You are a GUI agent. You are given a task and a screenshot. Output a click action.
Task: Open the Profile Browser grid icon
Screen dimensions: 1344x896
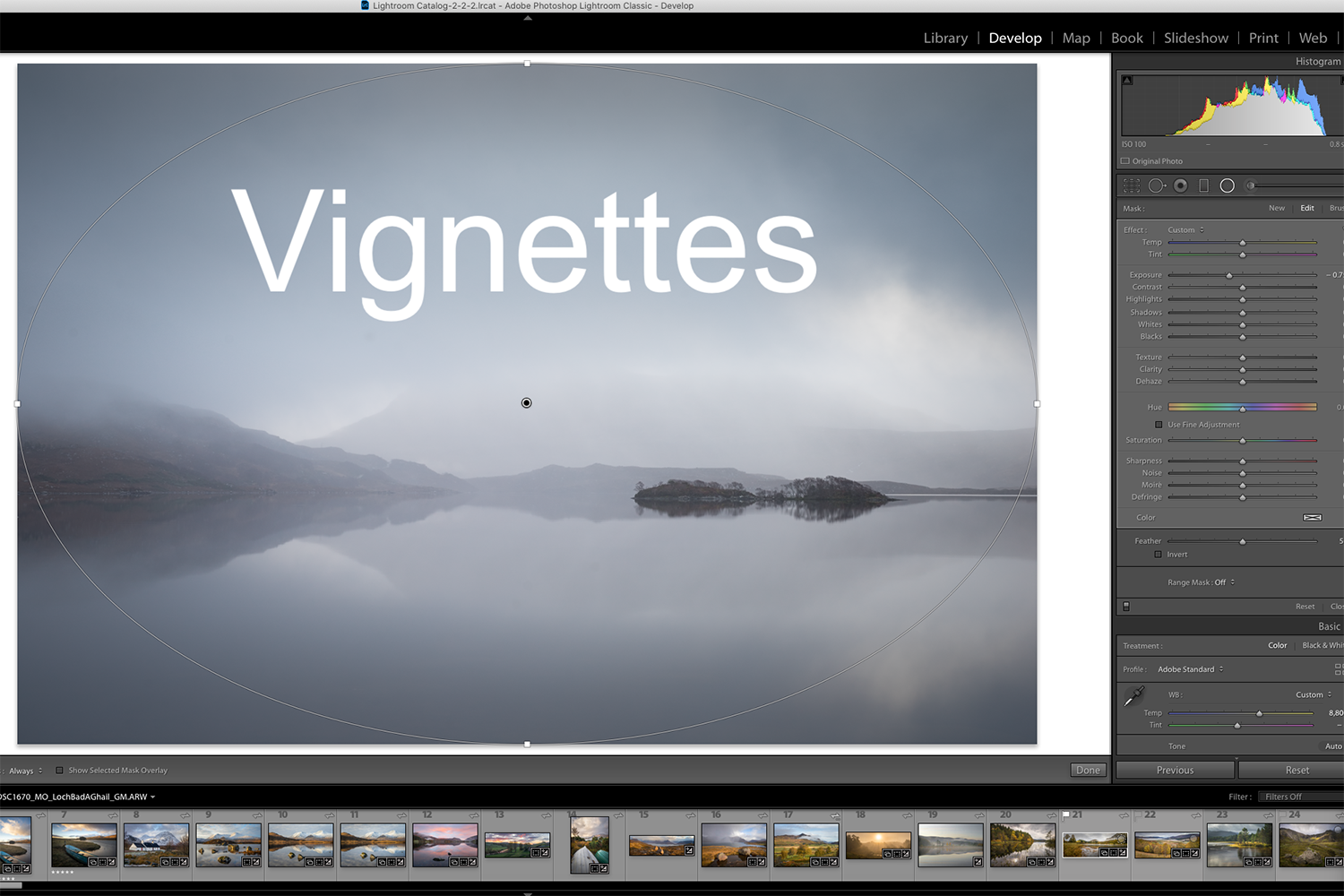pyautogui.click(x=1338, y=669)
